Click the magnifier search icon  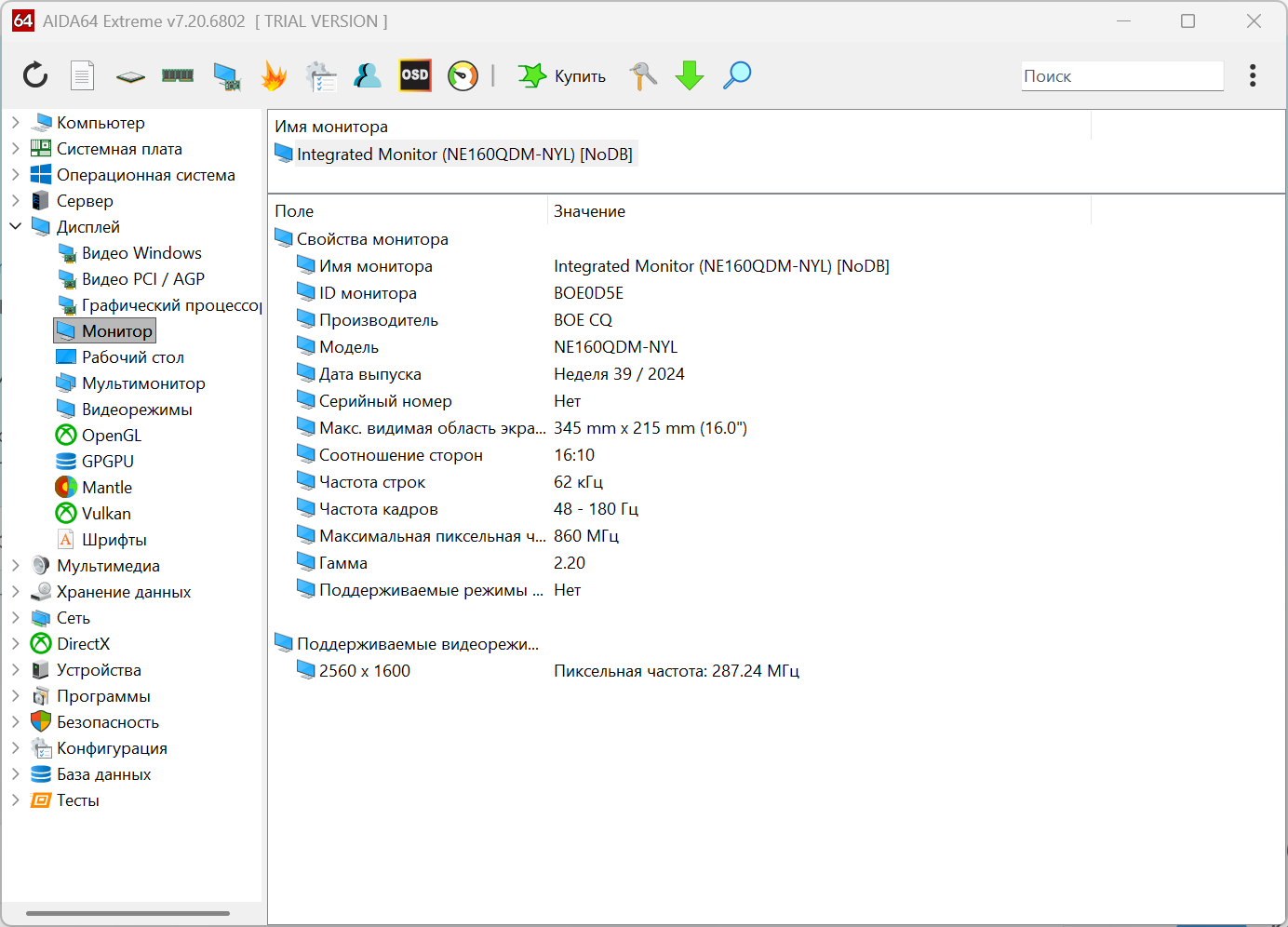[737, 75]
